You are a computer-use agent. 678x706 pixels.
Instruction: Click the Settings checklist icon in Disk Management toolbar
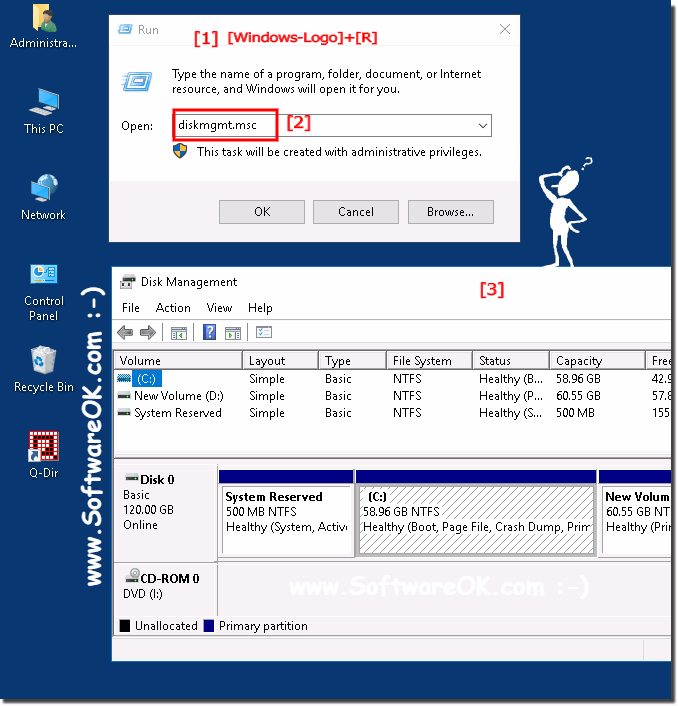(264, 332)
